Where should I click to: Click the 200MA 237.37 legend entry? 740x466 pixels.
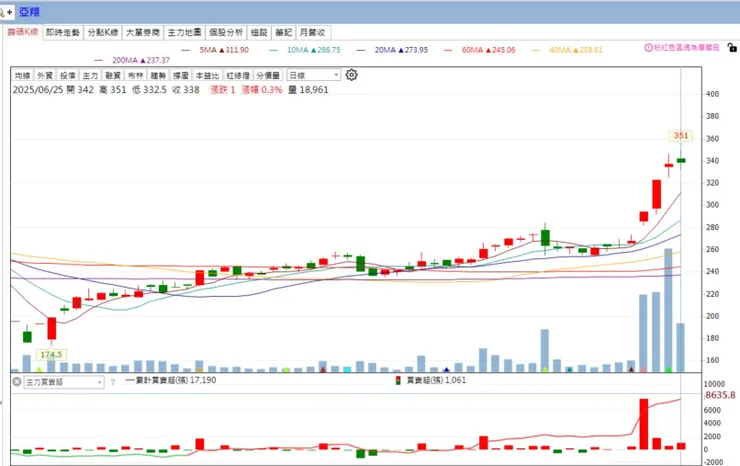132,60
